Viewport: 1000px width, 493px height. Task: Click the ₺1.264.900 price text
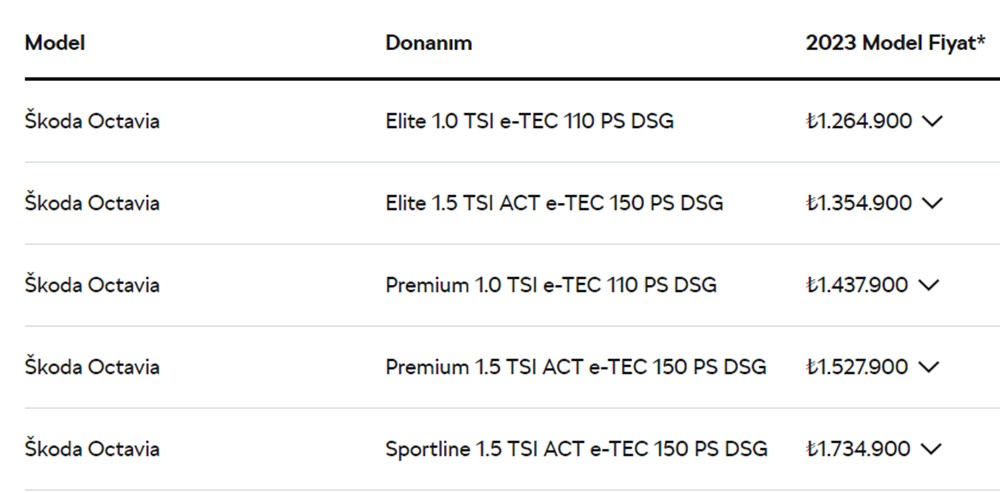[x=859, y=121]
